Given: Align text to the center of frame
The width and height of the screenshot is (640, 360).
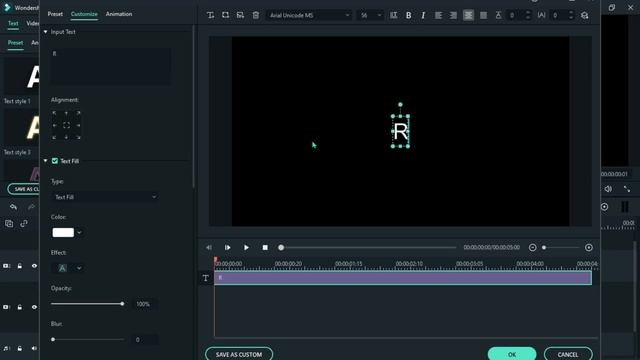Looking at the screenshot, I should [66, 125].
